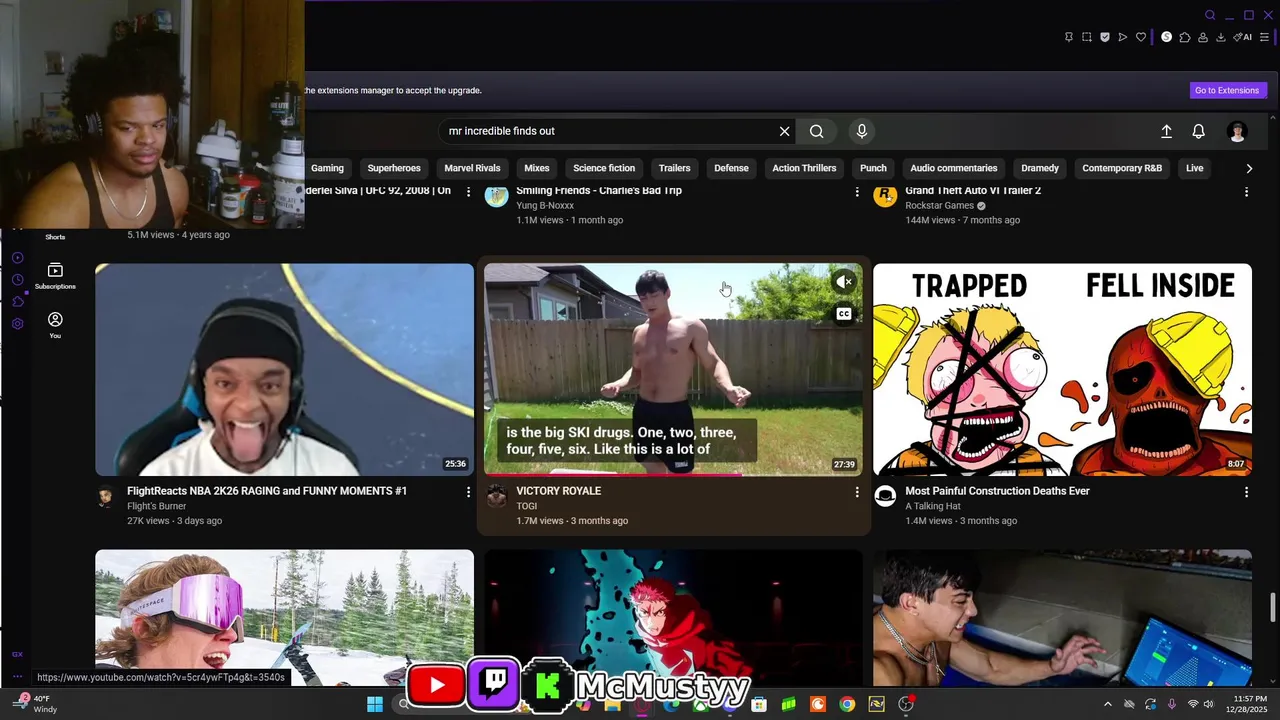Open Google Chrome from the taskbar
Screen dimensions: 1280x720
[x=847, y=704]
